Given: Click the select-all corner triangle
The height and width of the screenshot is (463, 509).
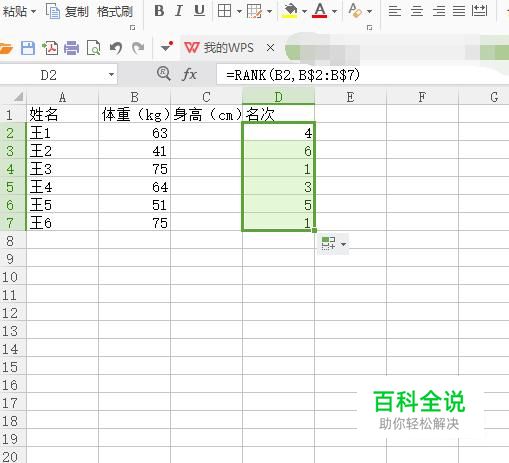Looking at the screenshot, I should pyautogui.click(x=18, y=96).
